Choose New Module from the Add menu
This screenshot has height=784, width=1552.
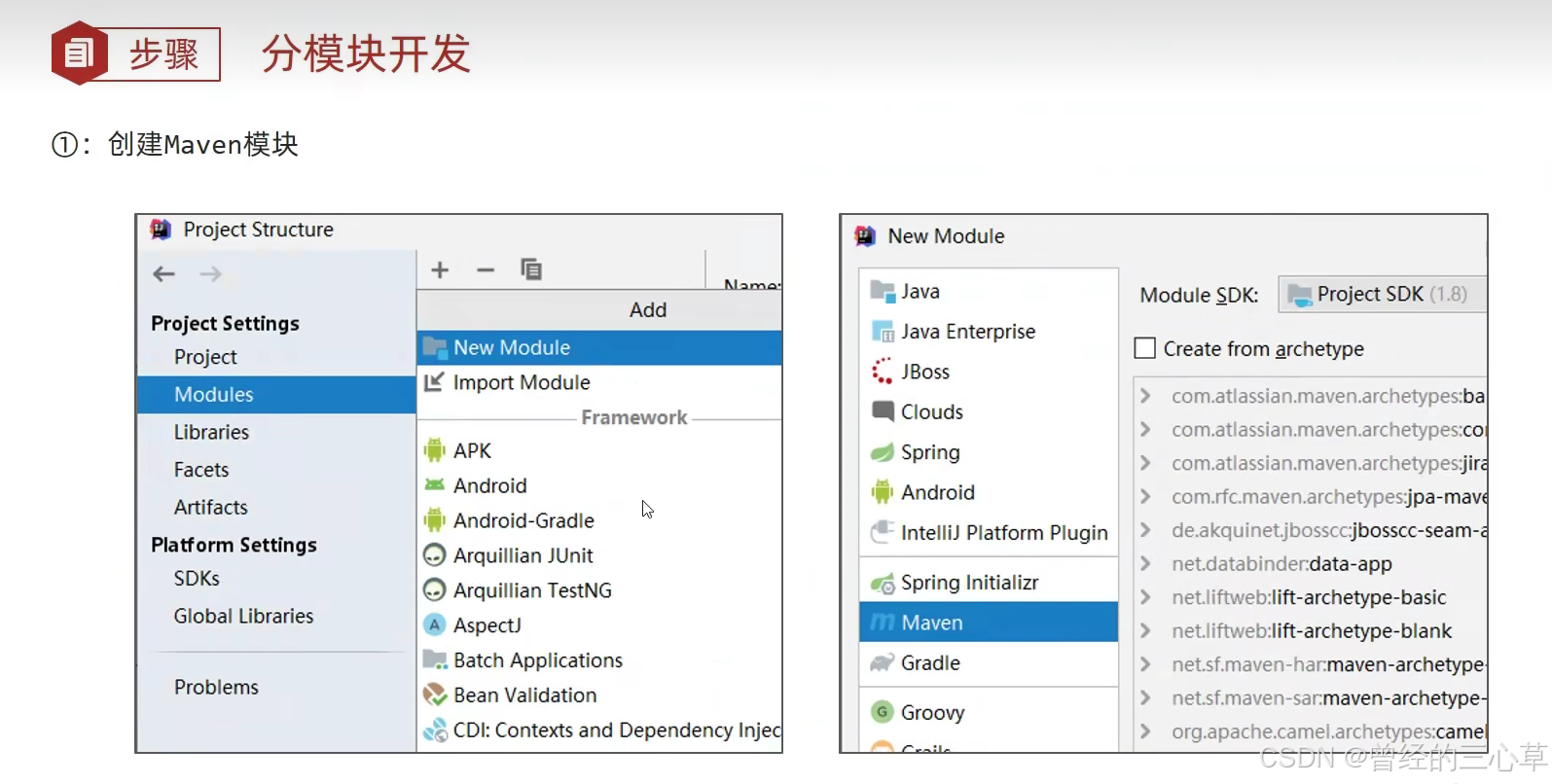click(x=599, y=347)
